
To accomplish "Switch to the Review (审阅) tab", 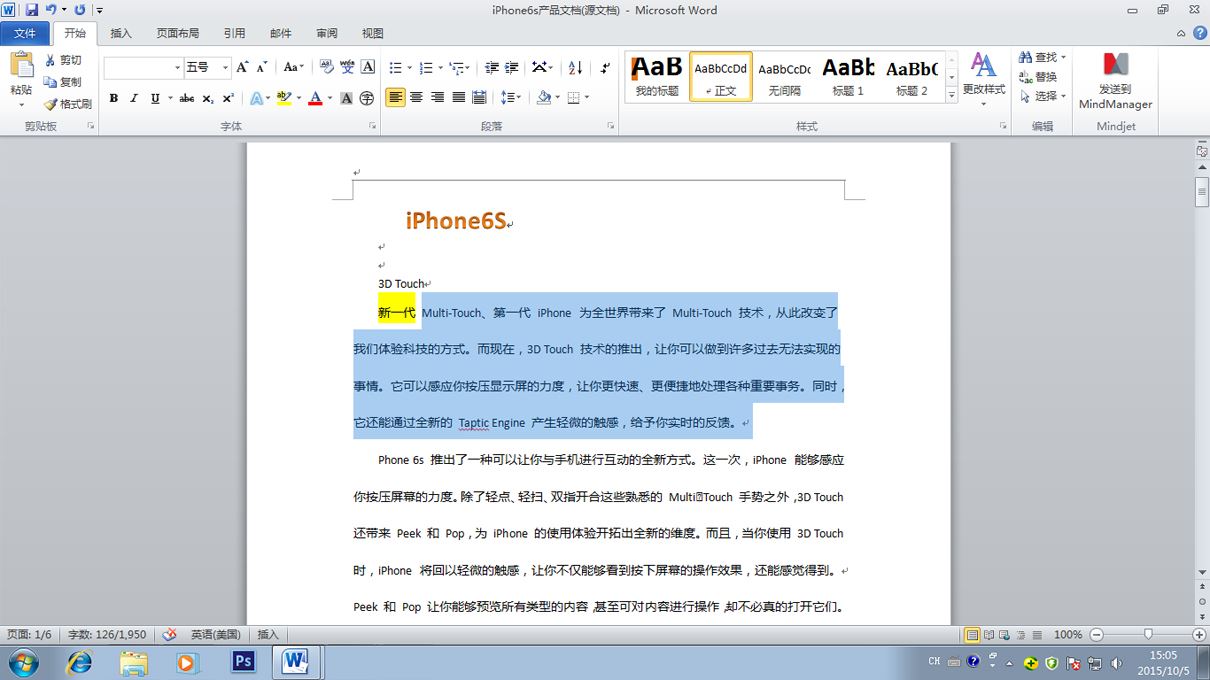I will tap(327, 33).
